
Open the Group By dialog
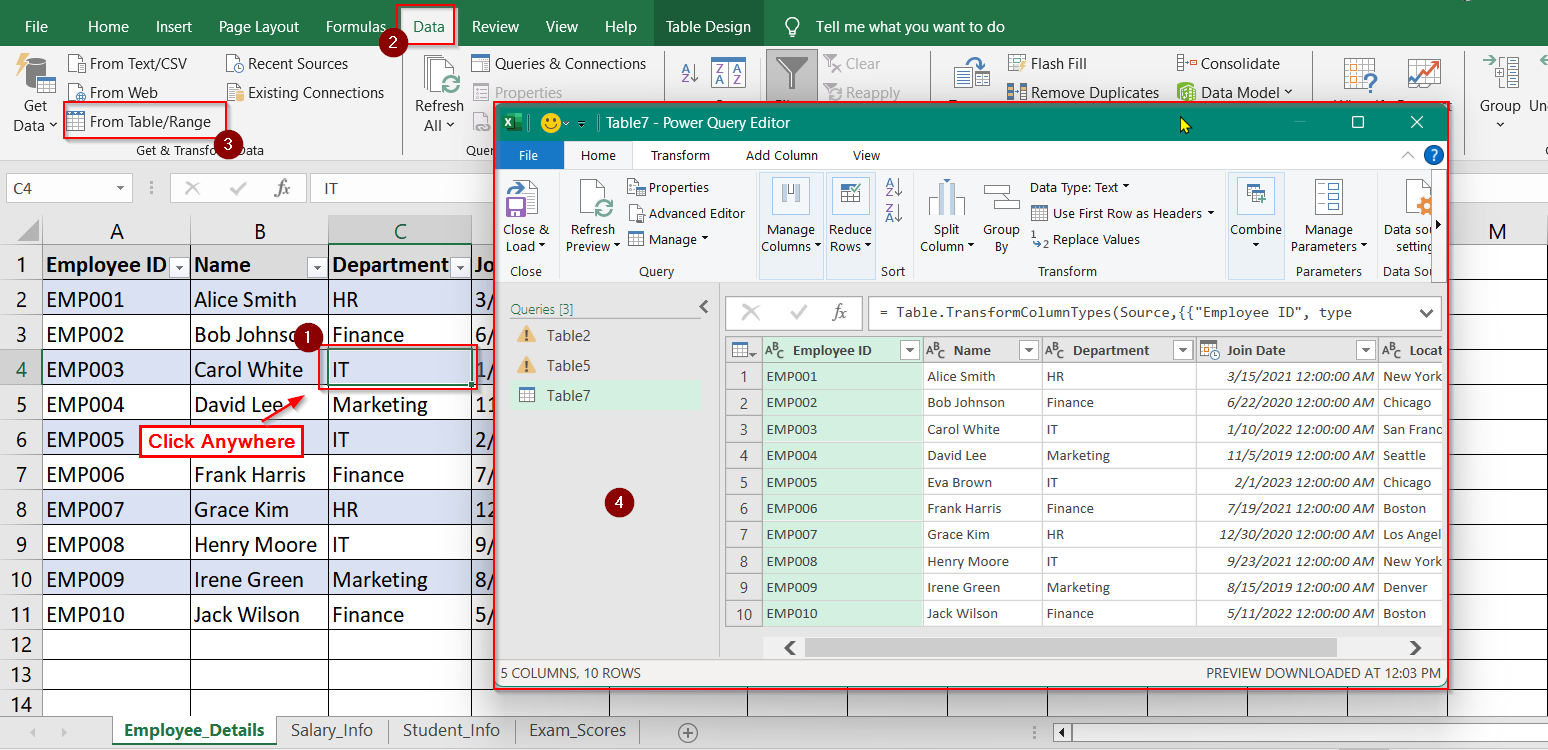coord(1000,213)
